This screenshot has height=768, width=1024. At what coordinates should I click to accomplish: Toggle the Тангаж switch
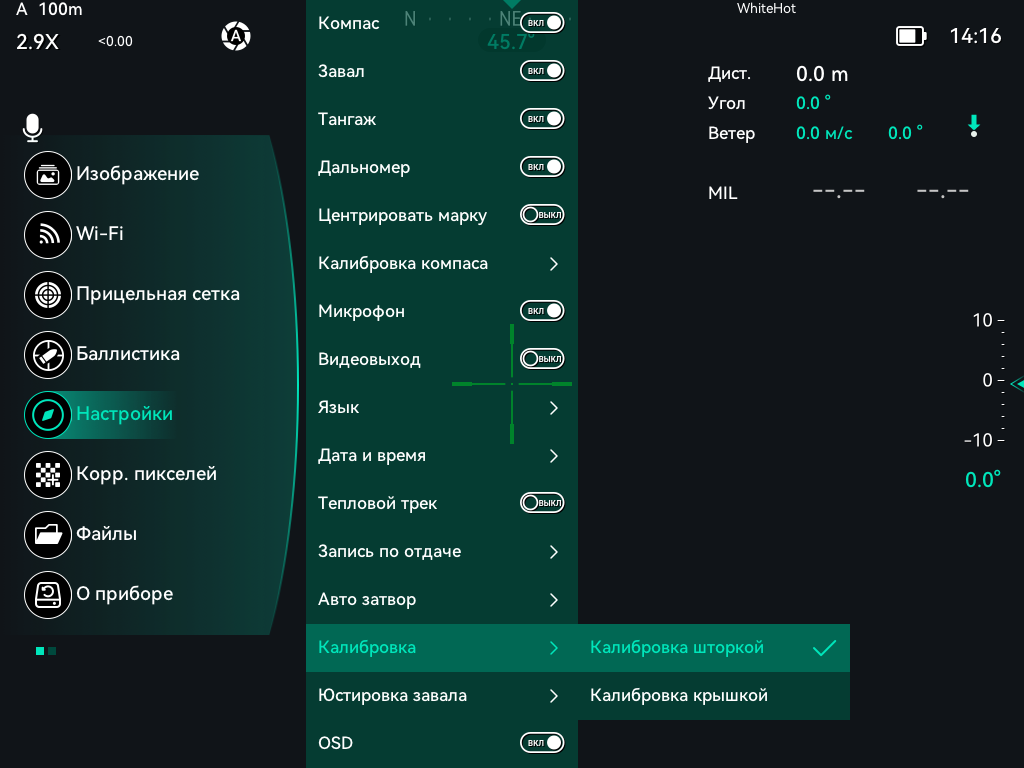coord(542,119)
